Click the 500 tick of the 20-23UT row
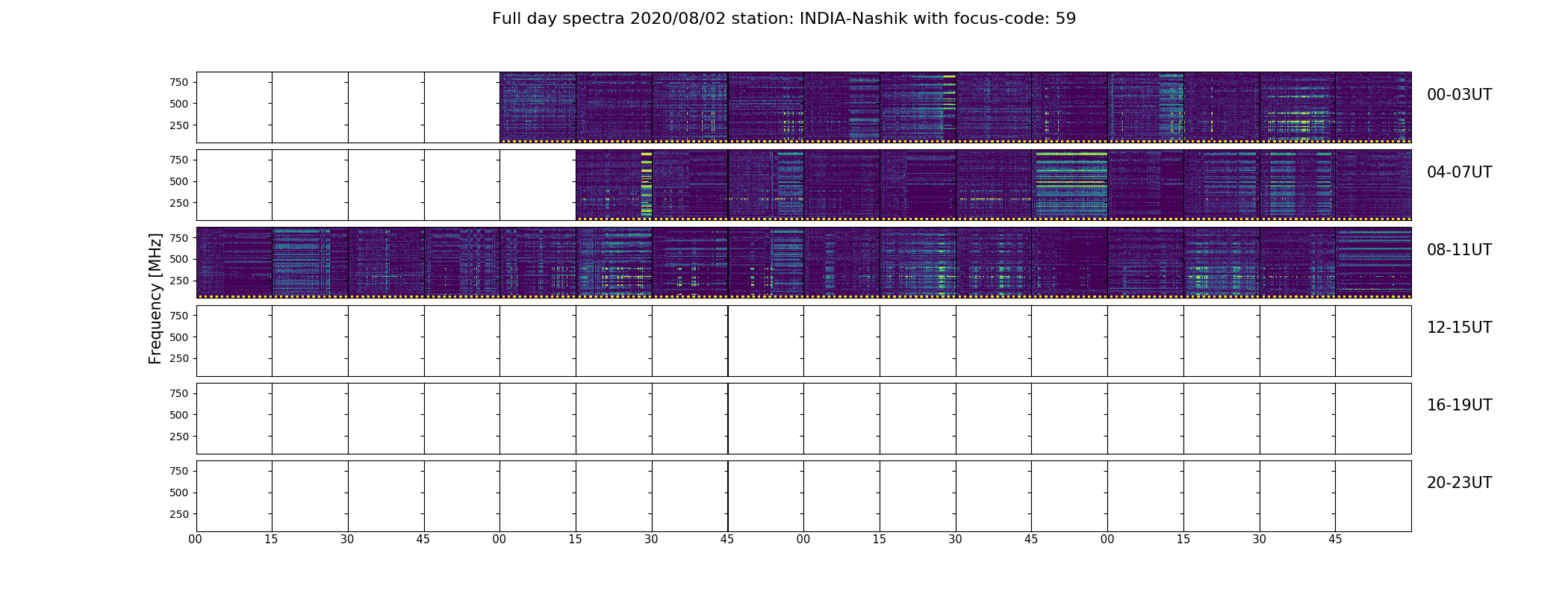 [178, 493]
